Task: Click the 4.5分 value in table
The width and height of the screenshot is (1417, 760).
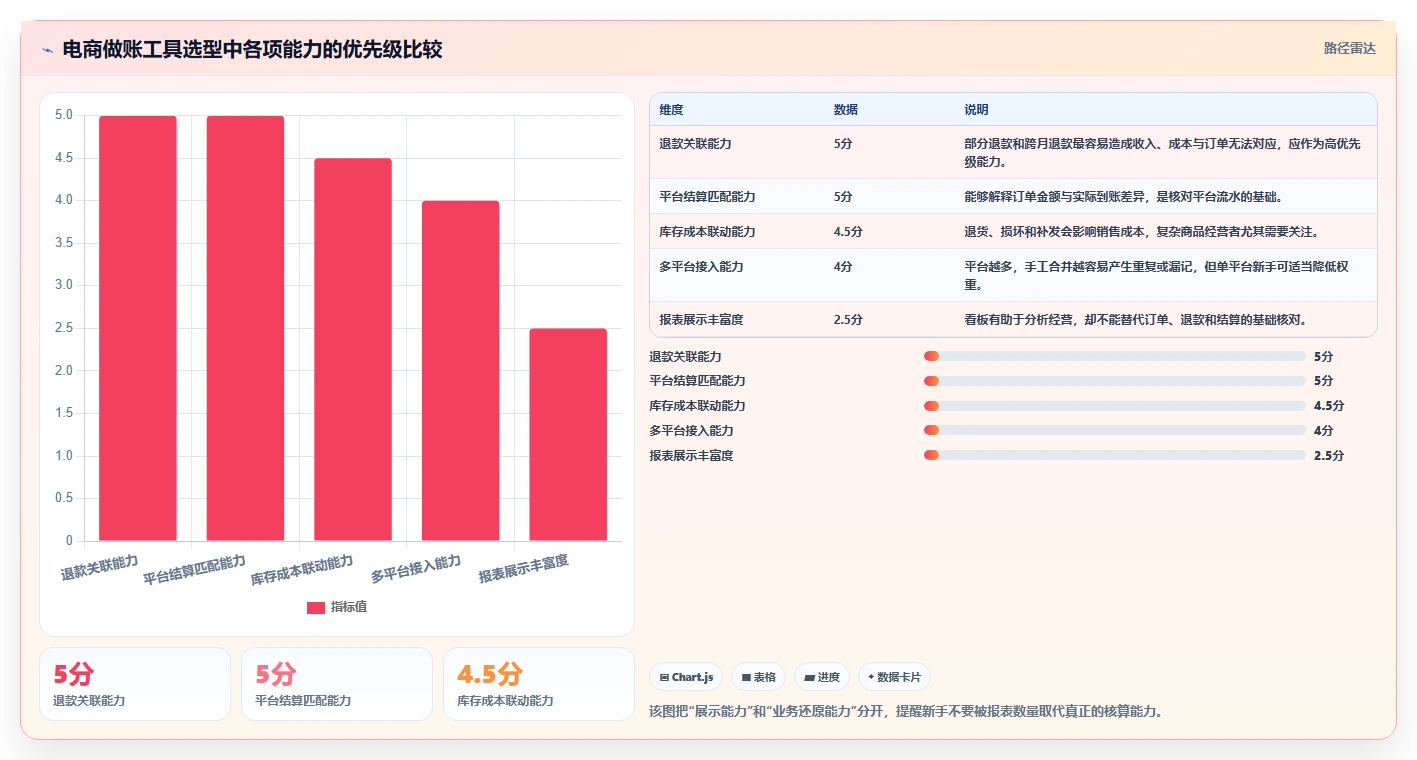Action: (x=848, y=232)
